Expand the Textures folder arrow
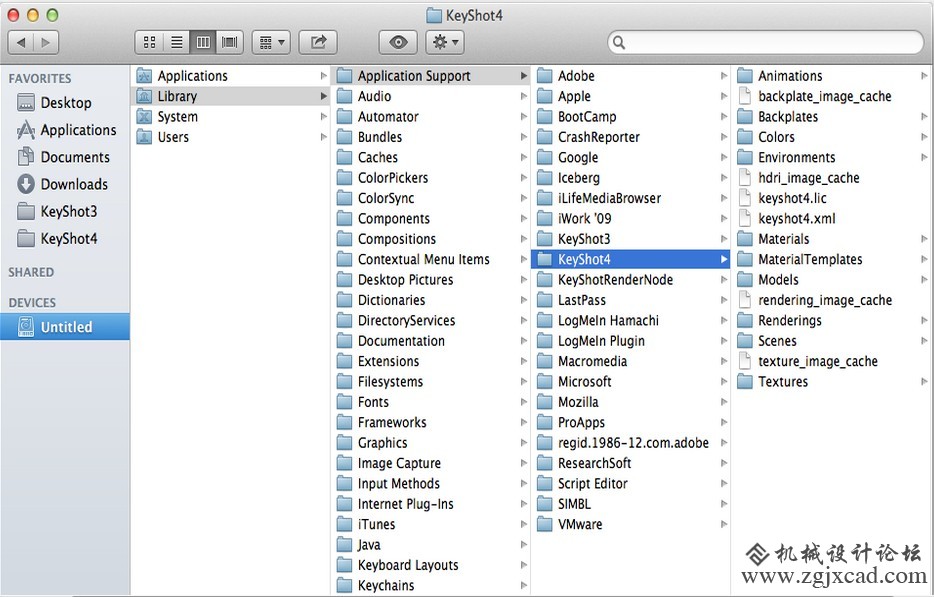The height and width of the screenshot is (597, 934). point(924,381)
